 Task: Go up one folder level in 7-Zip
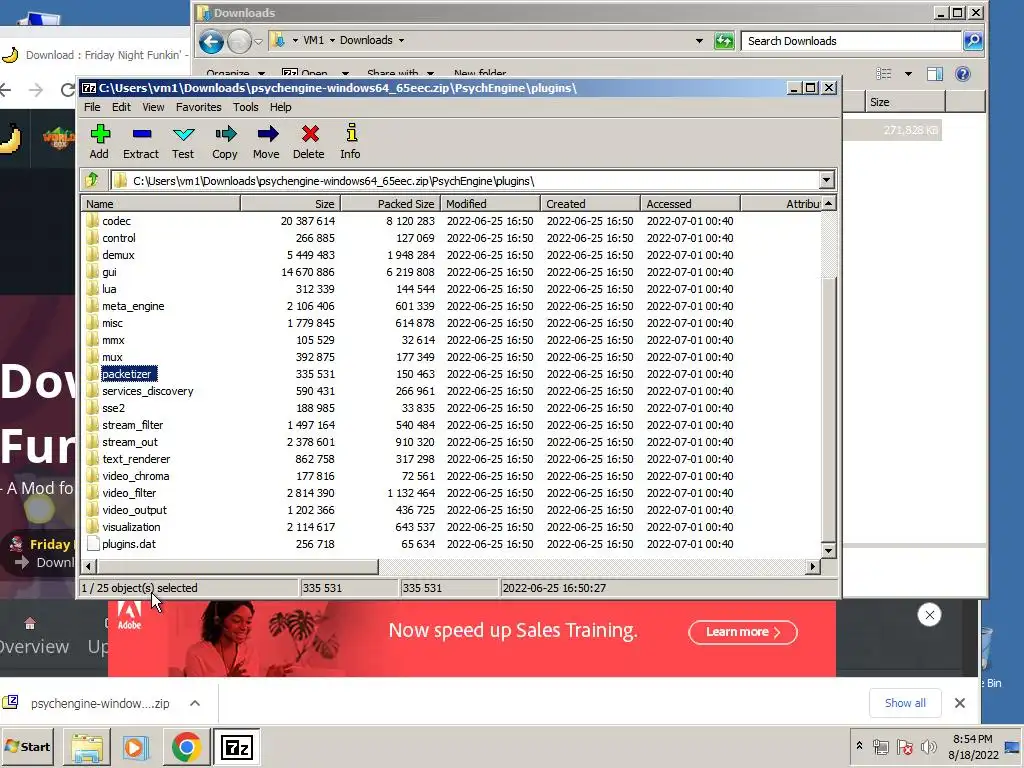[x=92, y=180]
